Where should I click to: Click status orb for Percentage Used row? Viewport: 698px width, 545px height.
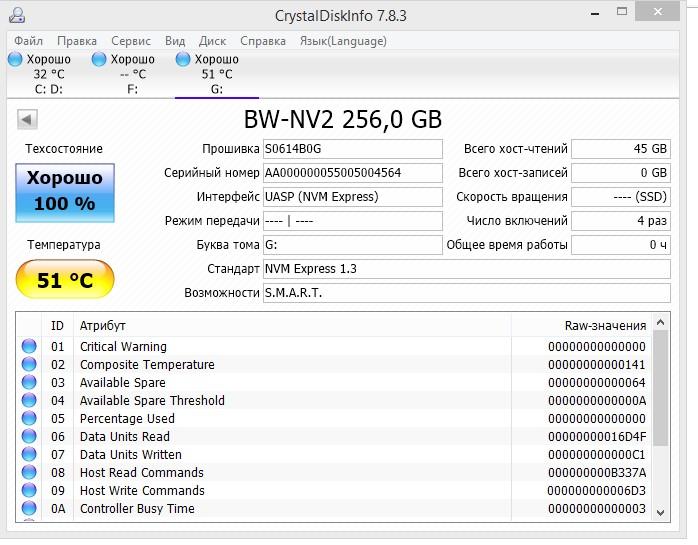pyautogui.click(x=29, y=419)
